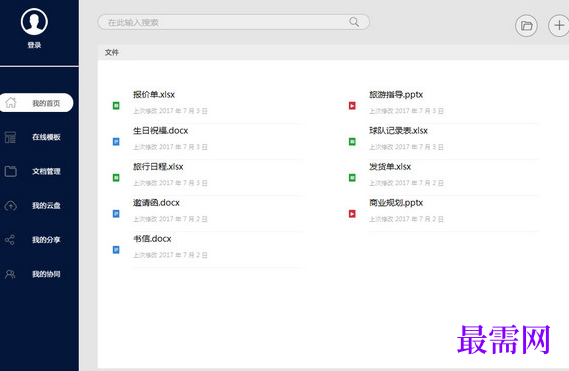Screen dimensions: 569x371
Task: Click the modified date under 旅游指导.pptx
Action: tap(406, 111)
